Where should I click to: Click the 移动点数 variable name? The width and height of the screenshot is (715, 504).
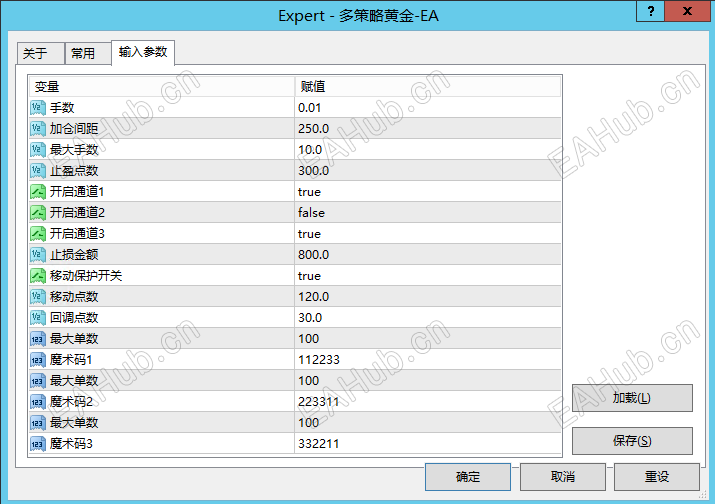click(74, 297)
